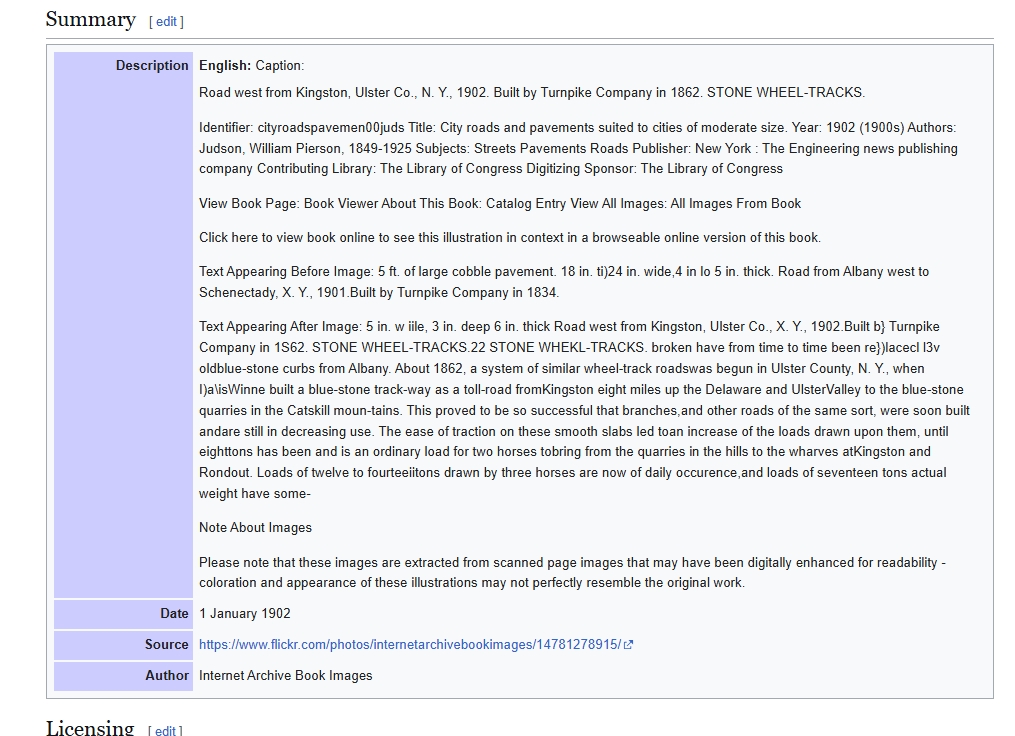Click the edit link beside Licensing heading
Image resolution: width=1015 pixels, height=736 pixels.
pos(165,730)
